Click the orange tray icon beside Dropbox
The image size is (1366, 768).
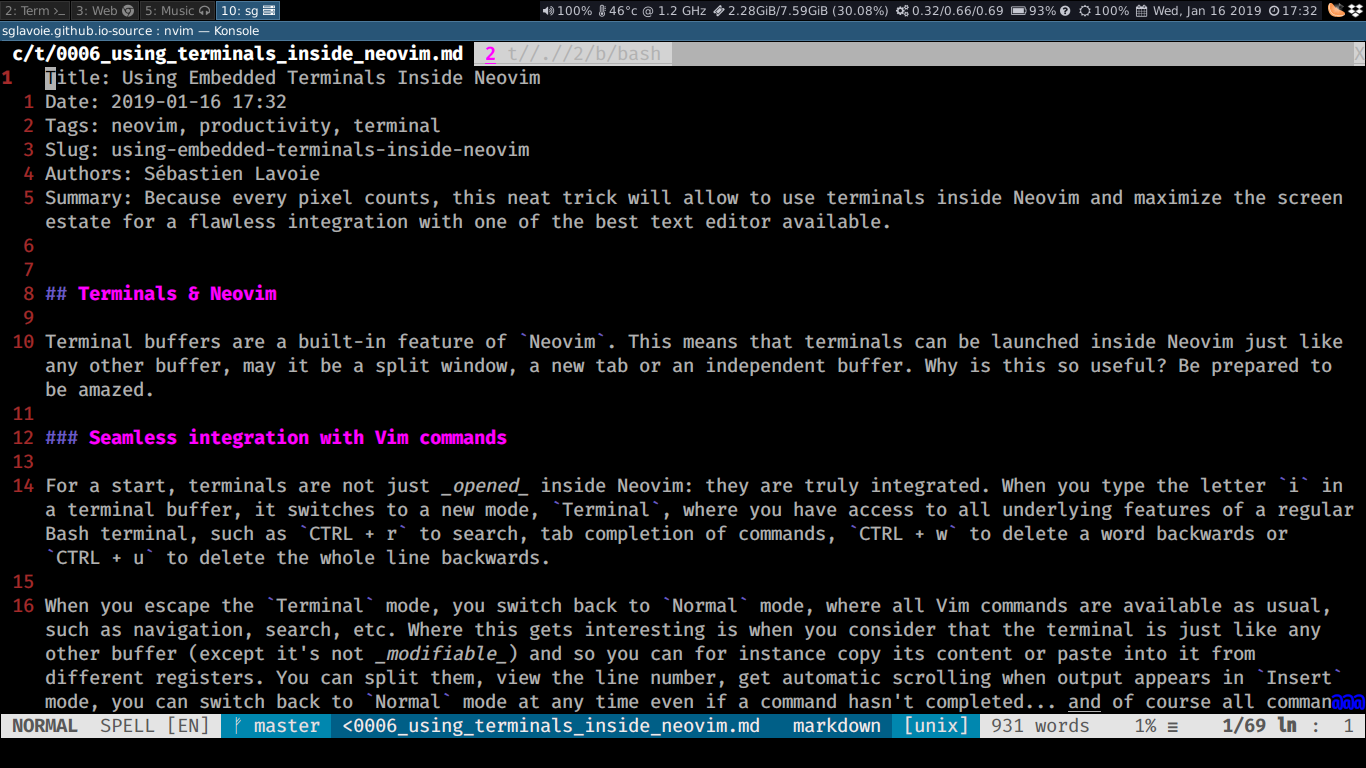tap(1336, 11)
